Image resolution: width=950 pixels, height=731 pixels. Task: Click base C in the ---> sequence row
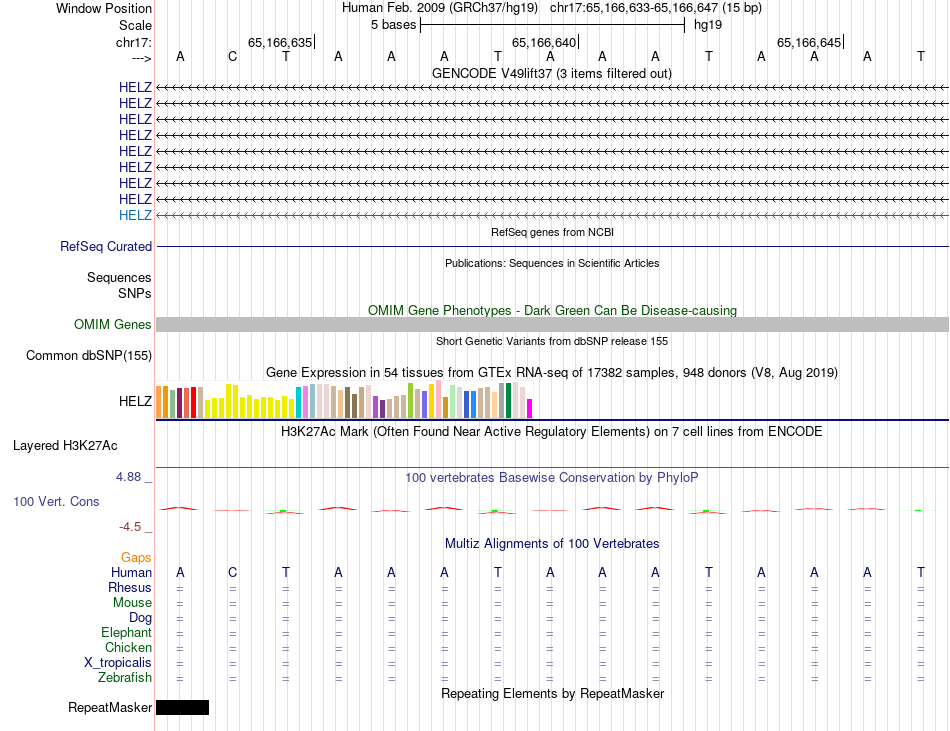point(233,56)
